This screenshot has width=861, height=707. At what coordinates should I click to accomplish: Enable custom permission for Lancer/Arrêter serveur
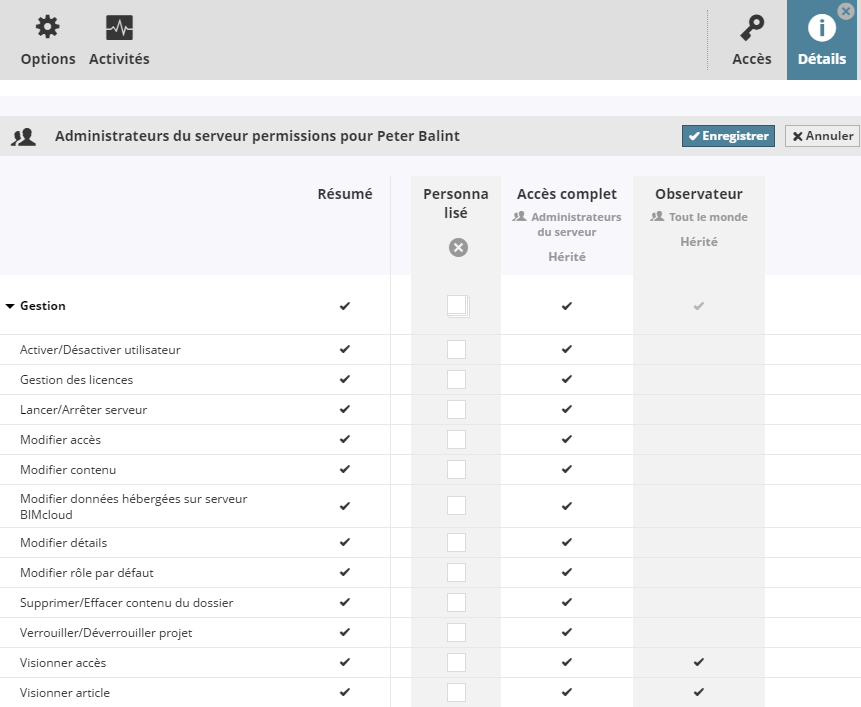pos(456,410)
